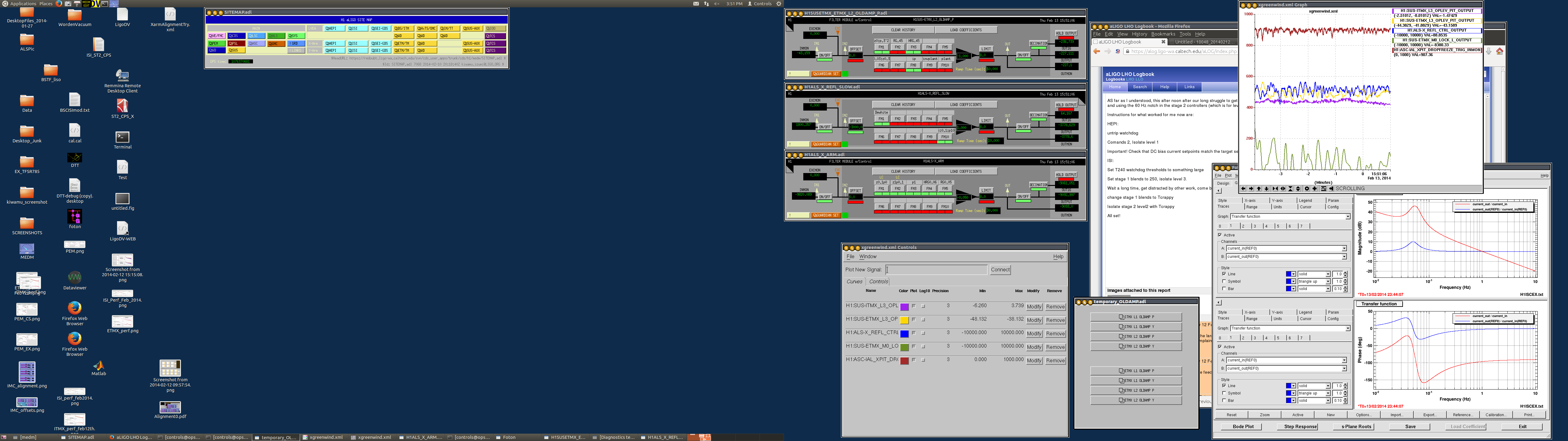1568x441 pixels.
Task: Open the ST2_CPS_X desktop file
Action: pyautogui.click(x=123, y=108)
